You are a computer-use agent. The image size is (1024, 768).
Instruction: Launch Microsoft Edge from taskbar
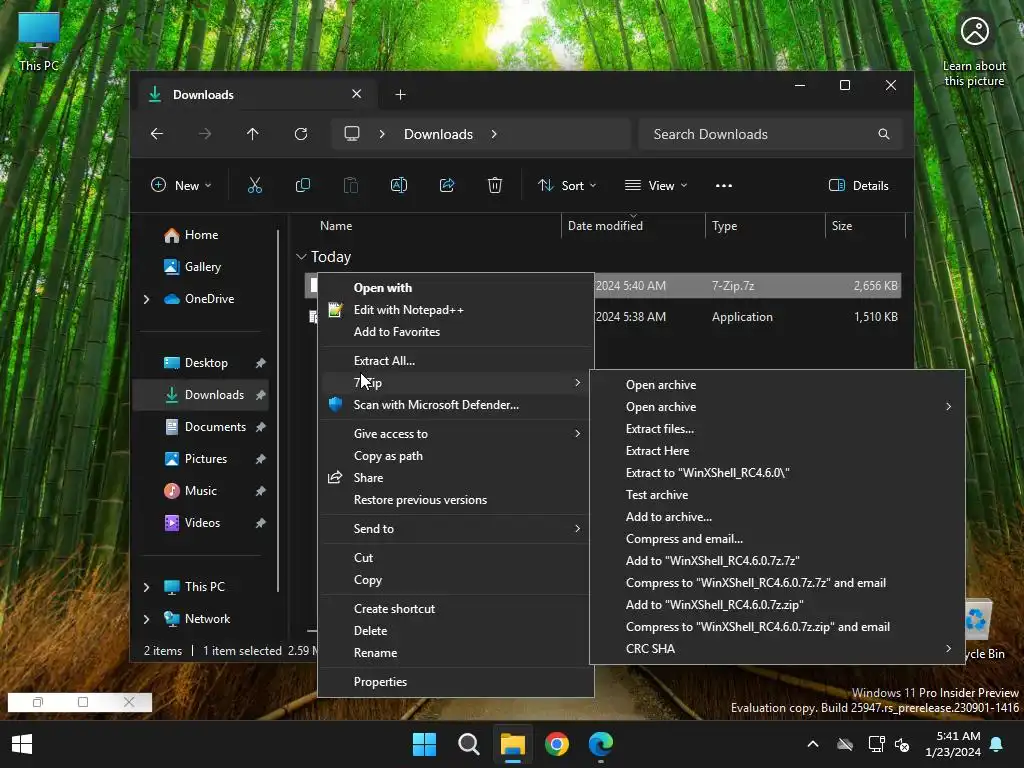[x=601, y=744]
